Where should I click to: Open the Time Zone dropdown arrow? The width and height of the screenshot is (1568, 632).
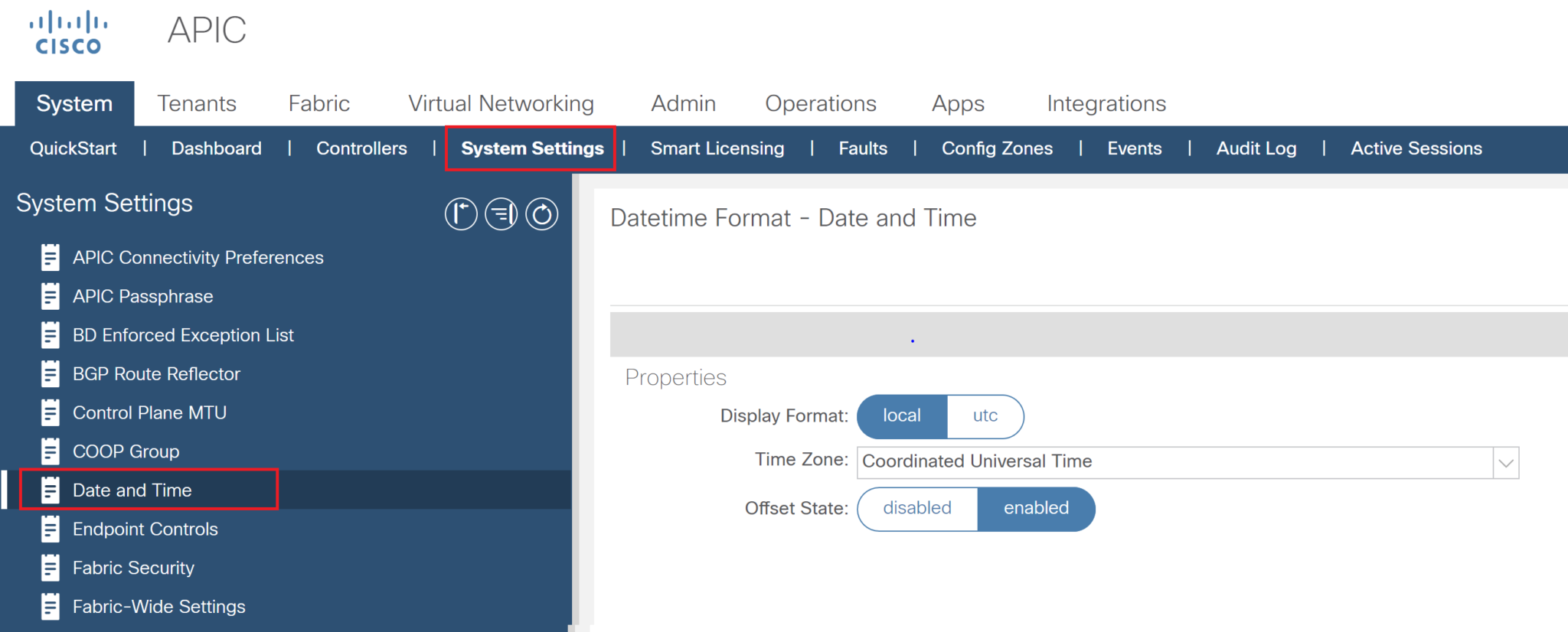[1506, 463]
